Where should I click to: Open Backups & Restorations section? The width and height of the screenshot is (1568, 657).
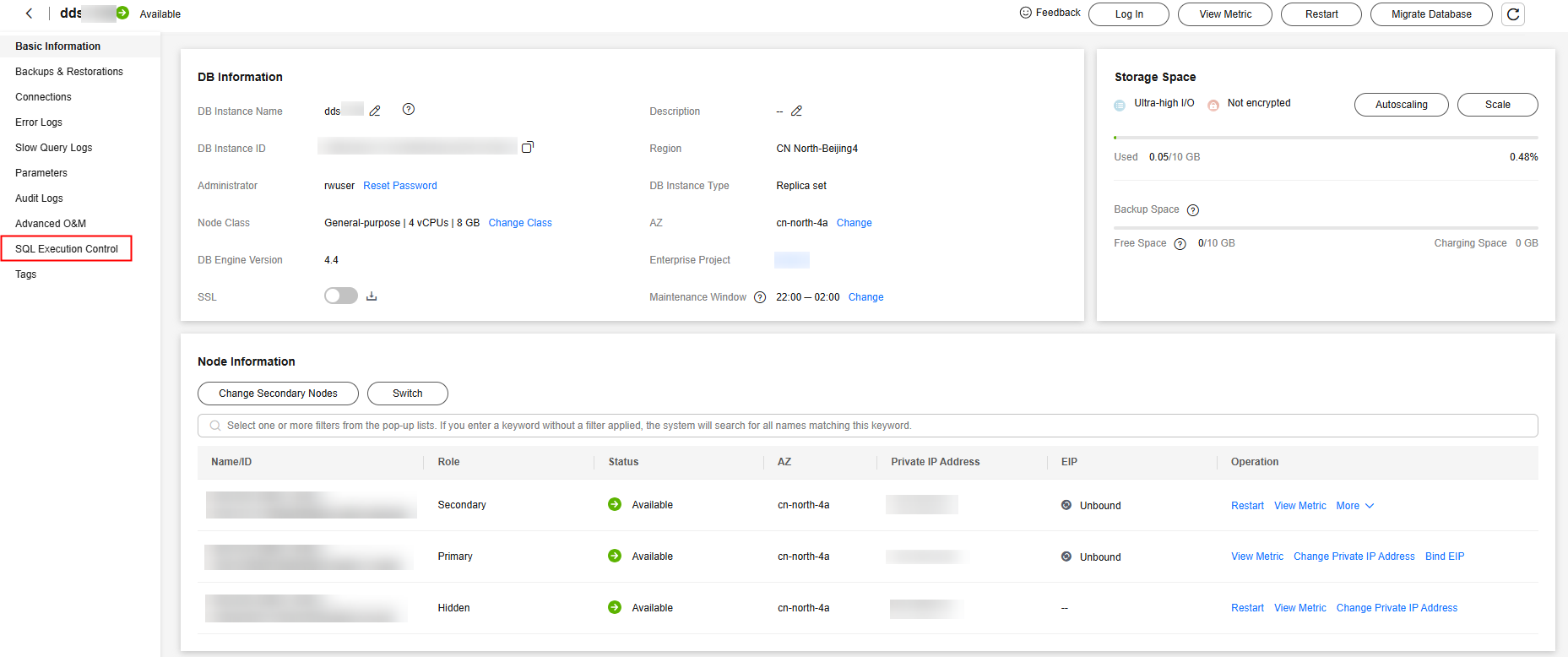click(69, 72)
